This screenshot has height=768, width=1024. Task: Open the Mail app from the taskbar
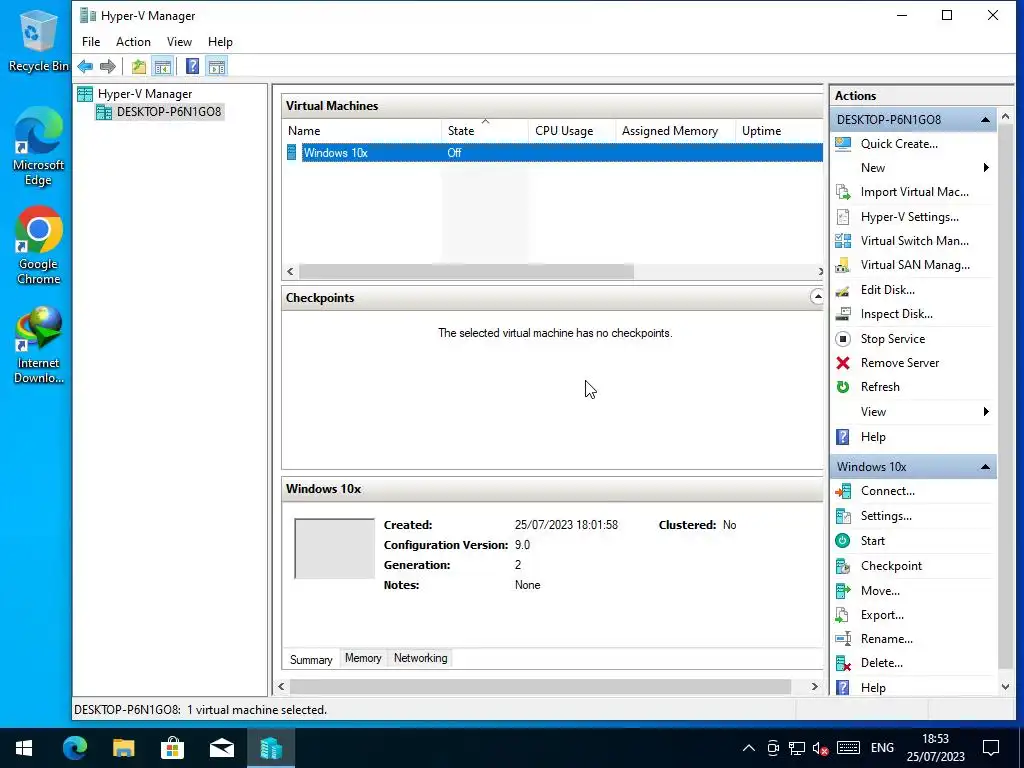pyautogui.click(x=221, y=748)
